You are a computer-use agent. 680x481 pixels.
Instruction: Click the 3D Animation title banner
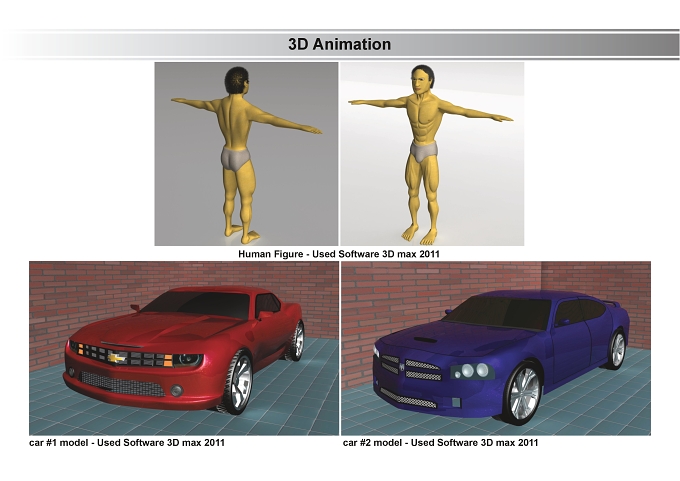tap(340, 44)
